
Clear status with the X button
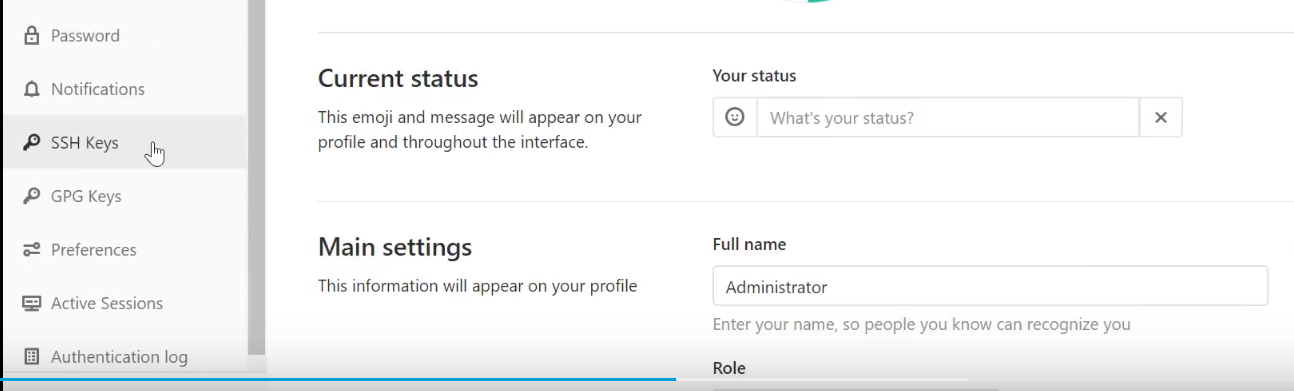coord(1161,117)
